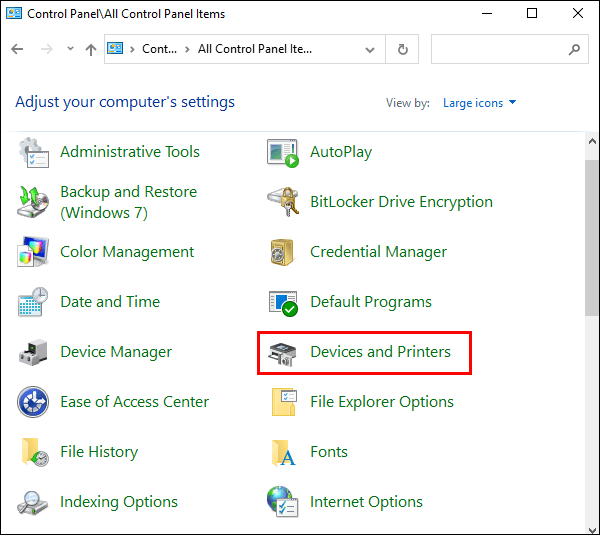Click the AutoPlay icon
Viewport: 600px width, 535px height.
[x=283, y=153]
